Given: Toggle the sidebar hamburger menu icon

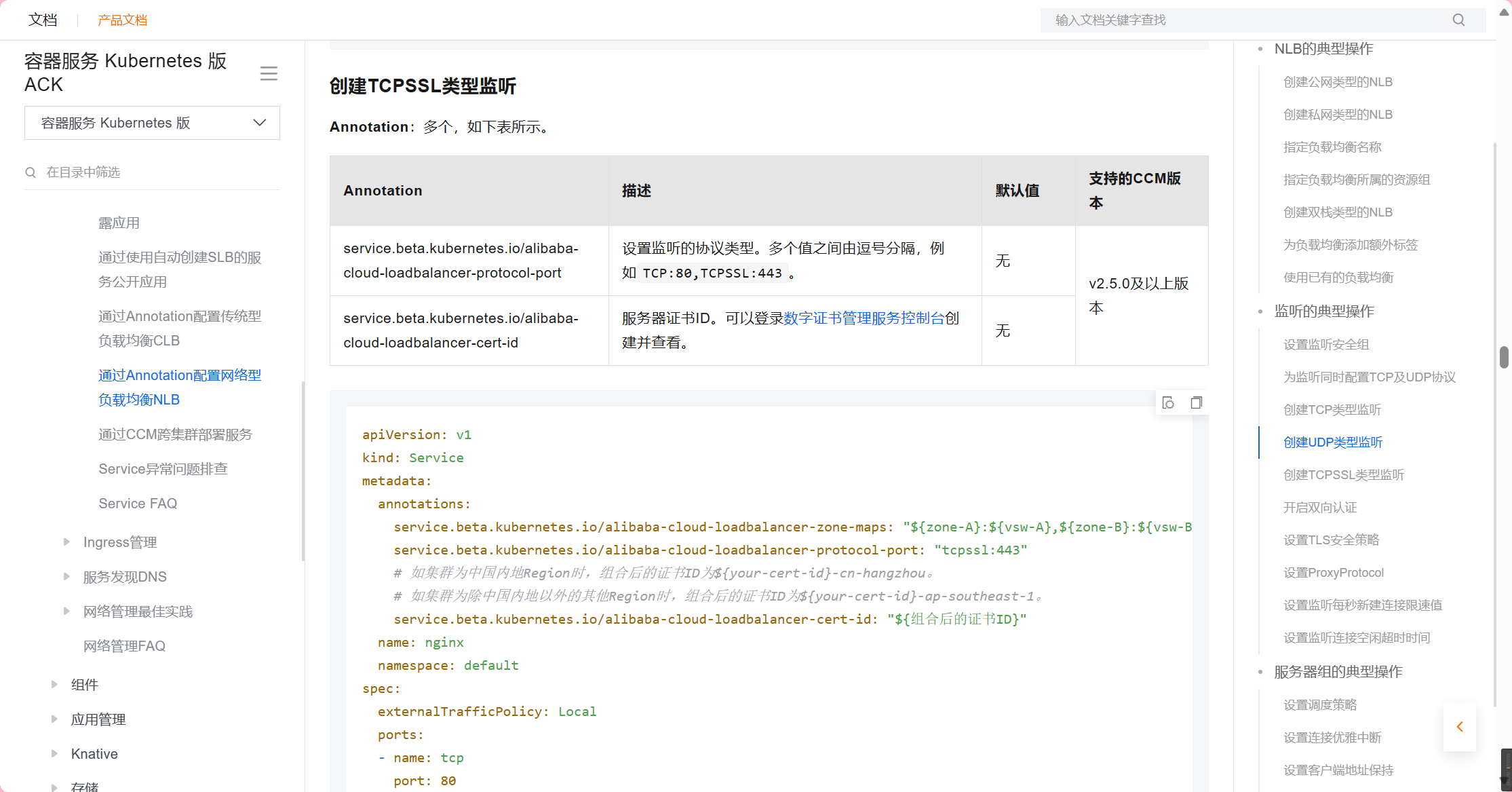Looking at the screenshot, I should (x=269, y=73).
